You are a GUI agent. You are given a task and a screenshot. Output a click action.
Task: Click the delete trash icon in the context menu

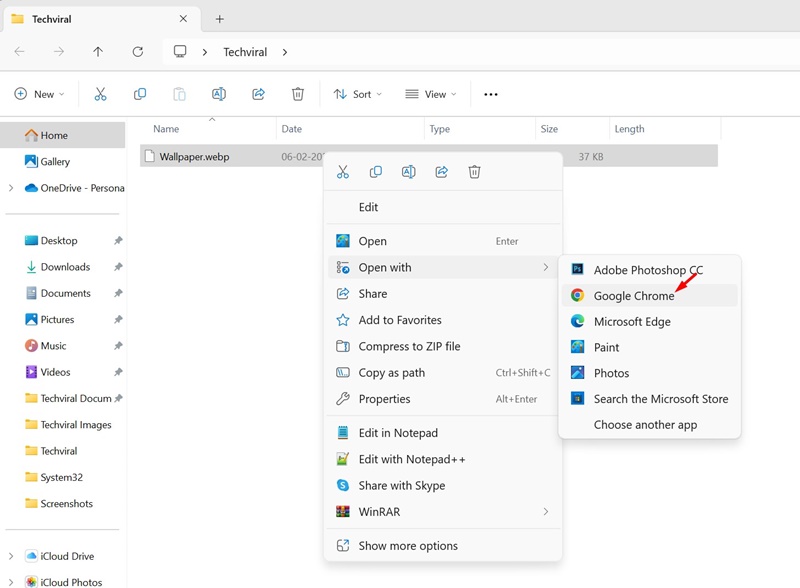(474, 172)
